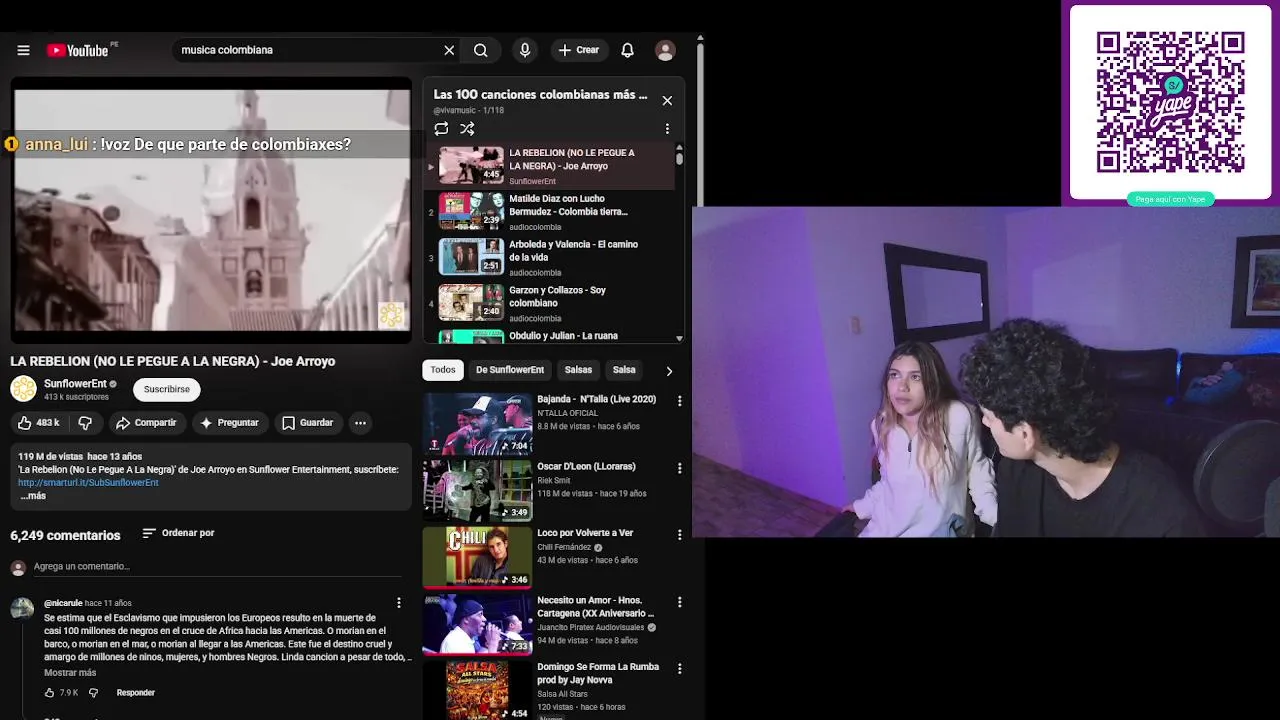Open the Ordenar por comments sort
The width and height of the screenshot is (1280, 720).
[178, 533]
